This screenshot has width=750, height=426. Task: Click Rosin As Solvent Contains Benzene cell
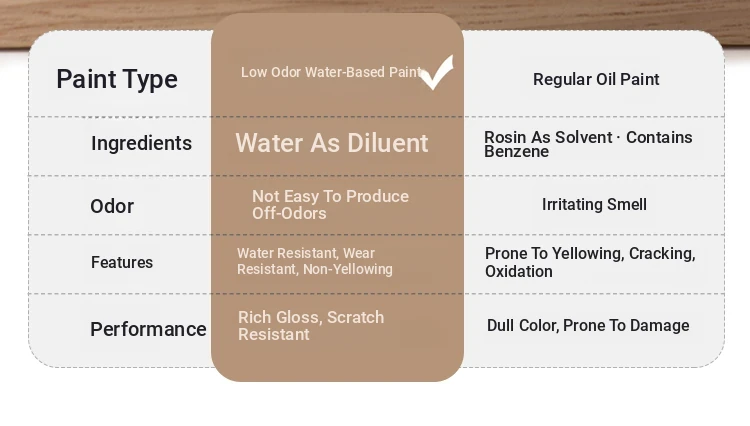tap(588, 144)
